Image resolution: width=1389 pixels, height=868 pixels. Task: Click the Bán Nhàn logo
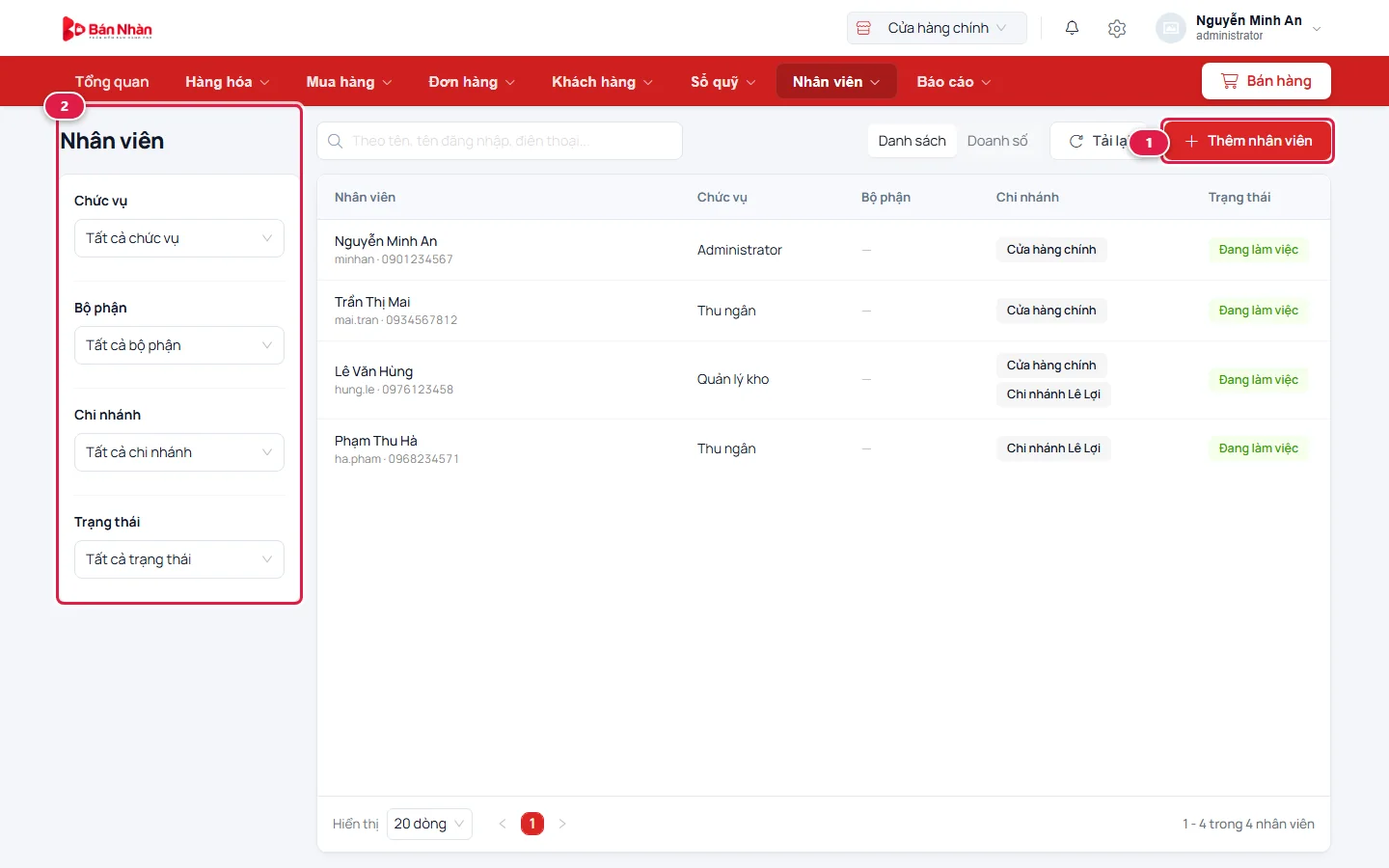pyautogui.click(x=107, y=29)
